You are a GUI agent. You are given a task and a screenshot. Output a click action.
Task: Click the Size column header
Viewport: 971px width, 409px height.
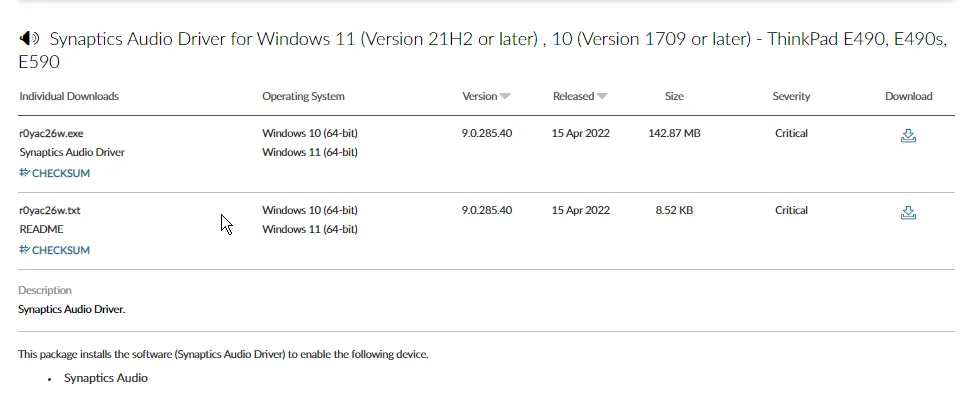coord(674,97)
